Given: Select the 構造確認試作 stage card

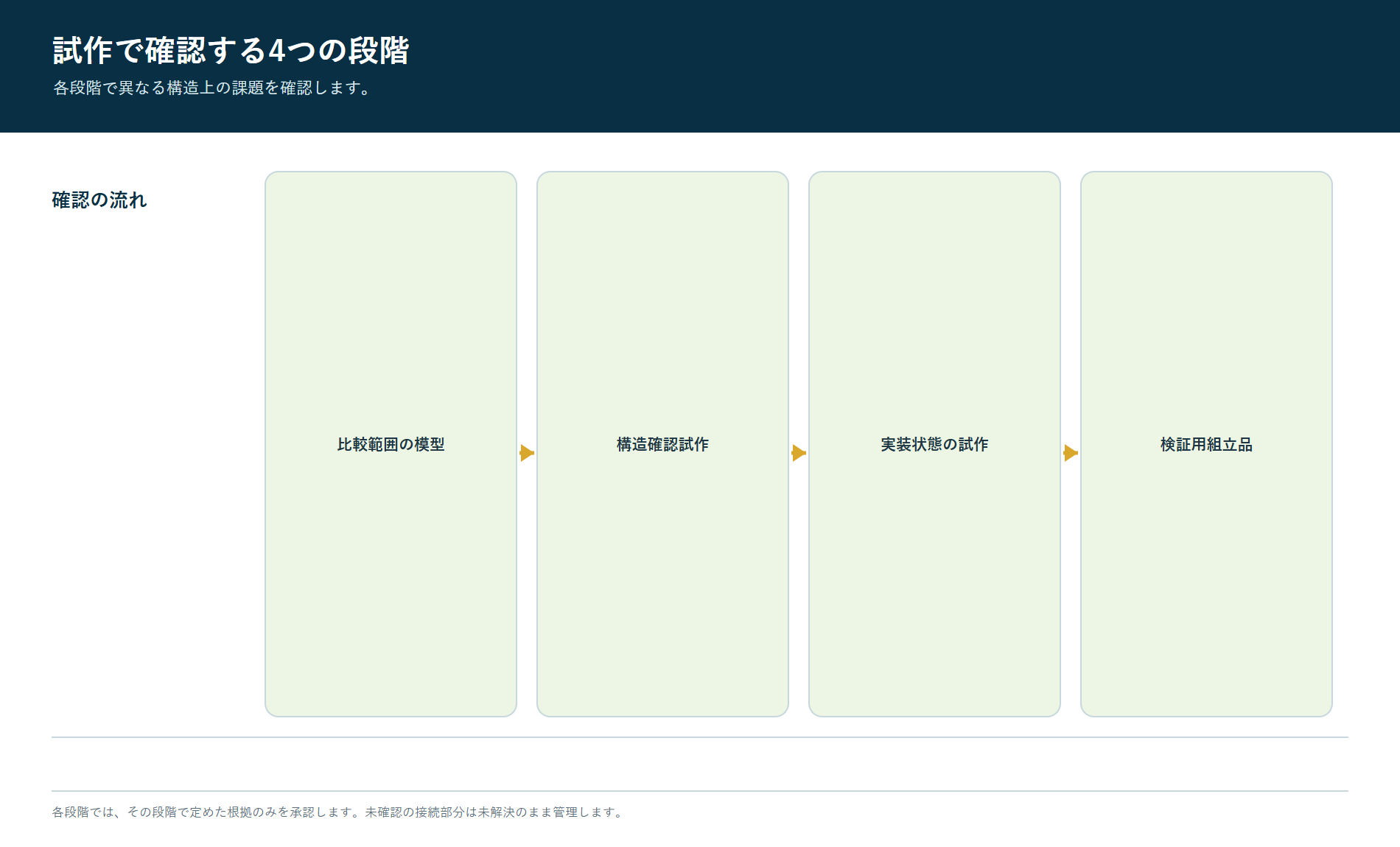Looking at the screenshot, I should pos(662,444).
